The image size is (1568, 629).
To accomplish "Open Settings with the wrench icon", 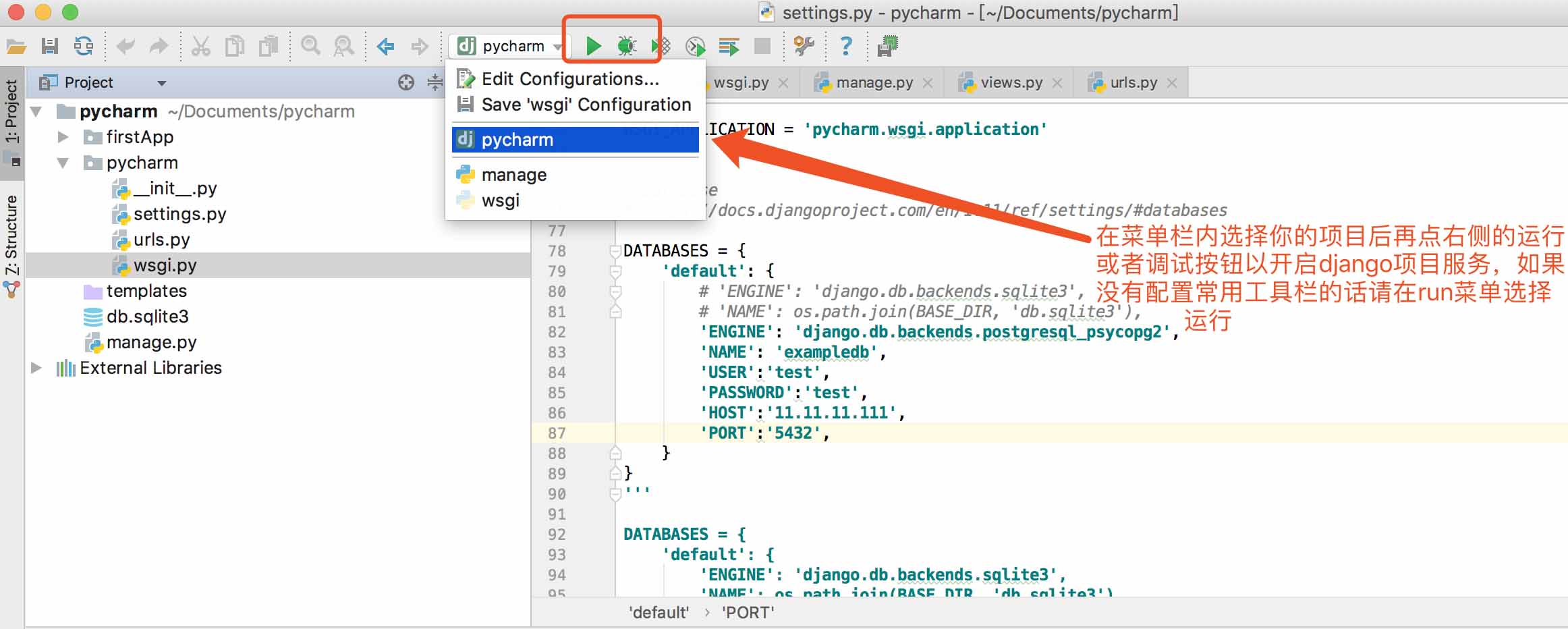I will (804, 46).
